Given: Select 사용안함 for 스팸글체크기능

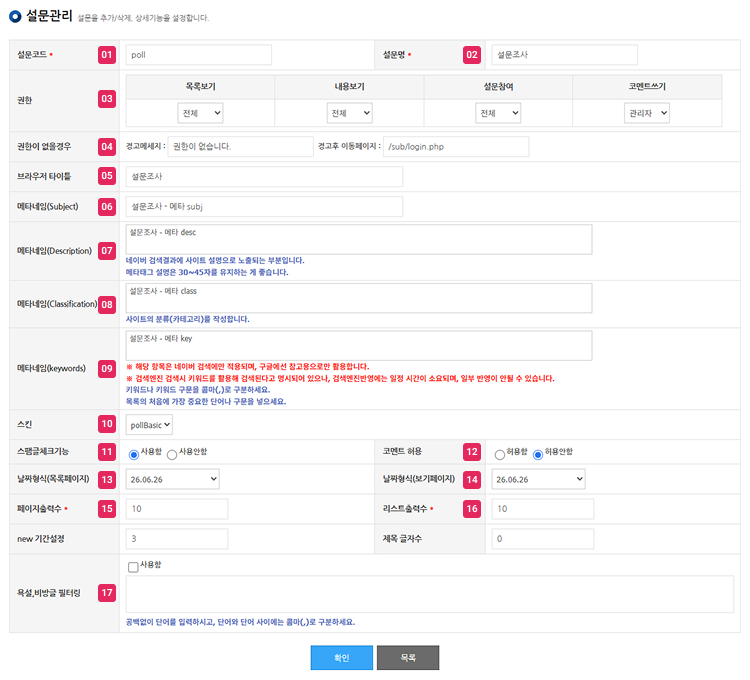Looking at the screenshot, I should pos(172,455).
